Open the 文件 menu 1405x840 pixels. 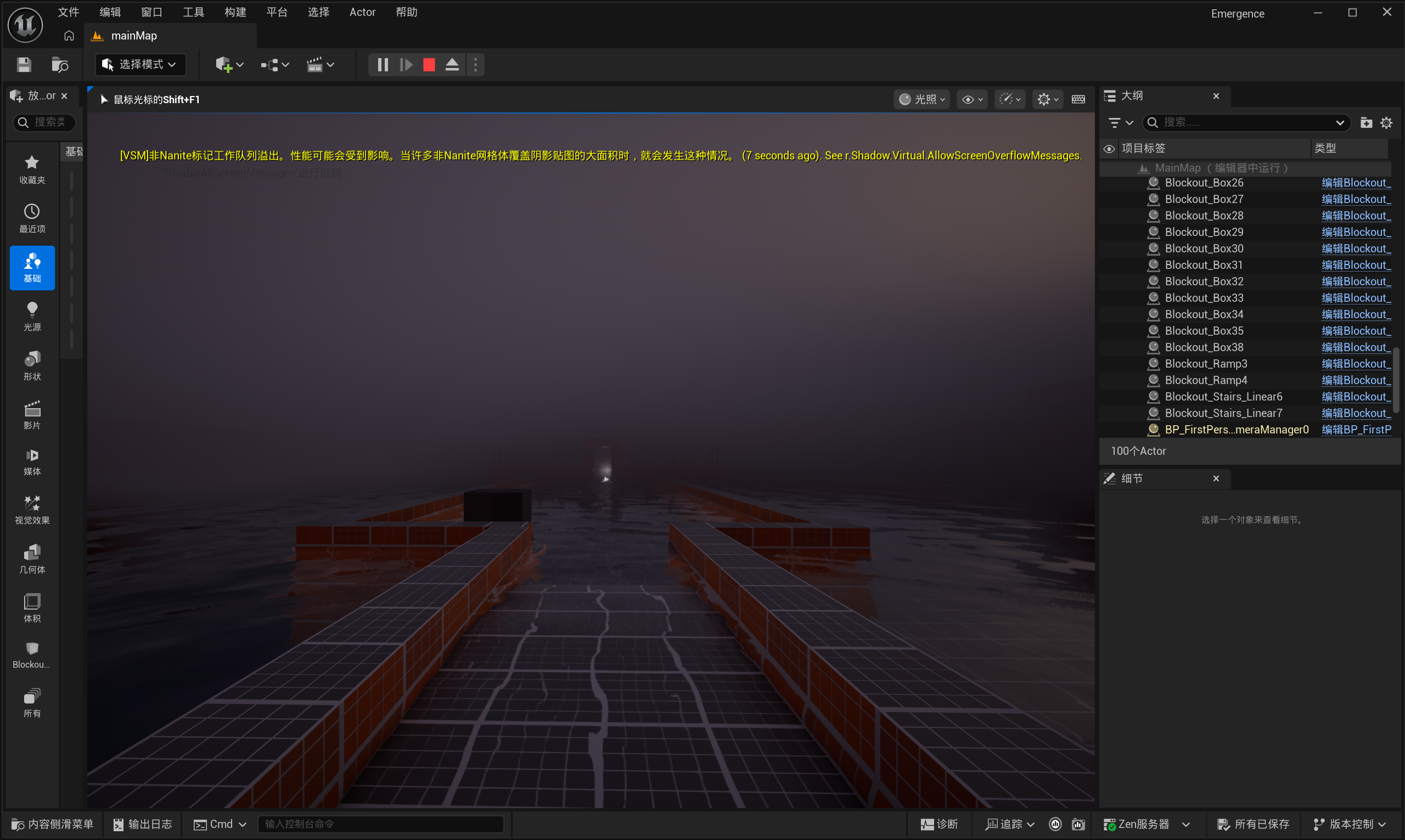69,12
